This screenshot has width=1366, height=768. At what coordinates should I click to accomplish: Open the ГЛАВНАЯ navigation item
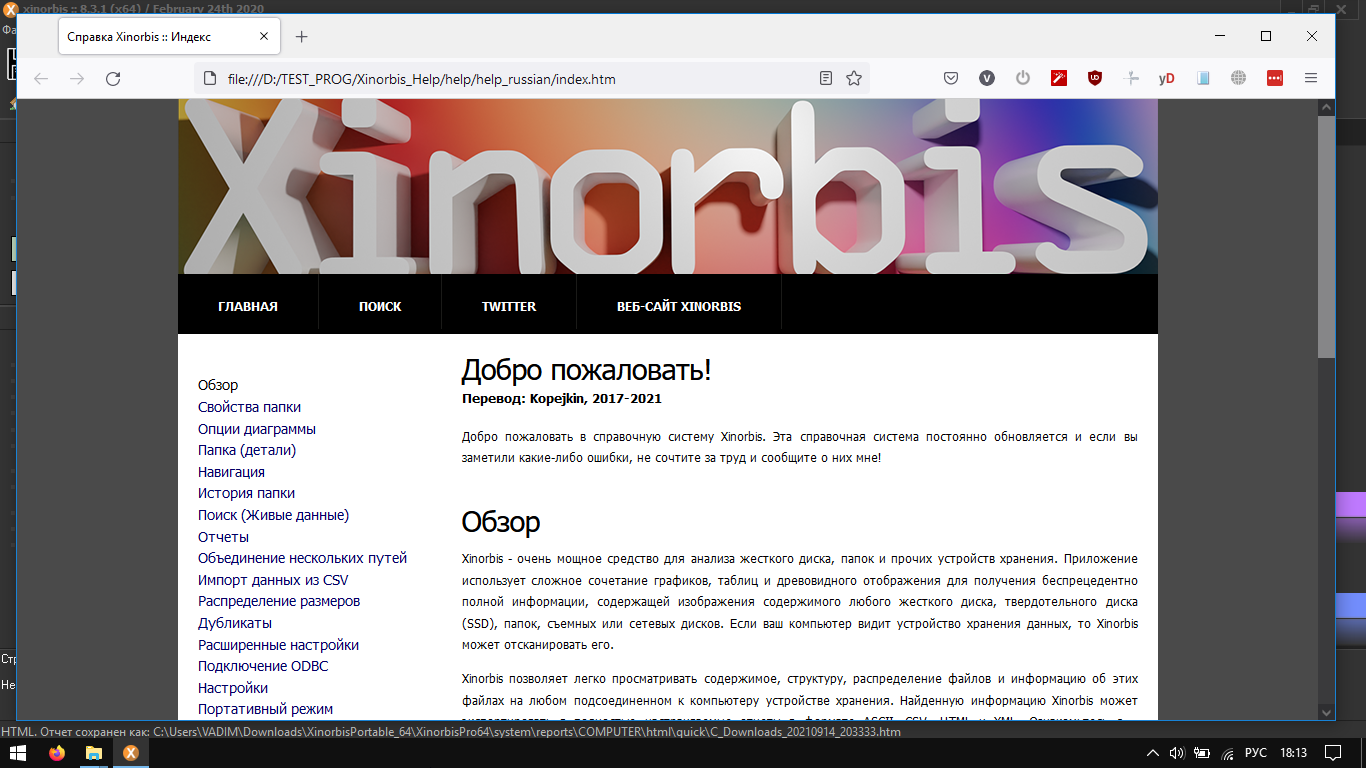[x=248, y=306]
